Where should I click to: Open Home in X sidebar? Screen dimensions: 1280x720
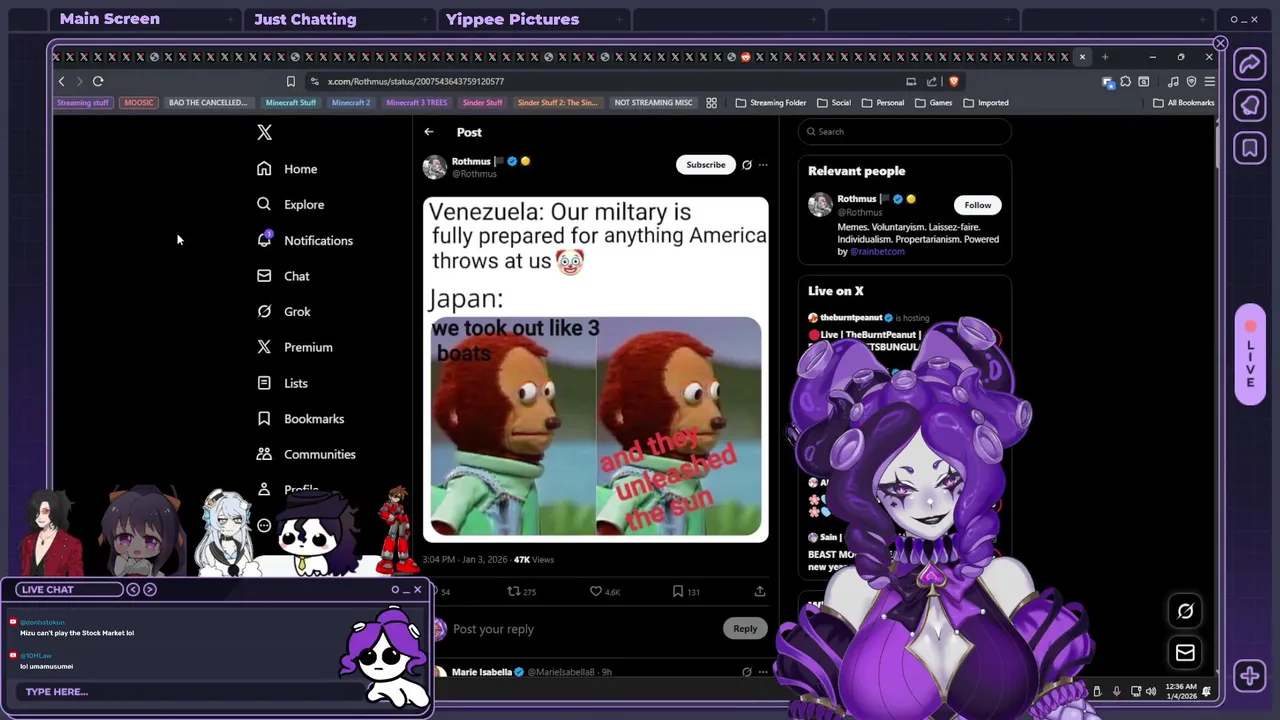[287, 169]
